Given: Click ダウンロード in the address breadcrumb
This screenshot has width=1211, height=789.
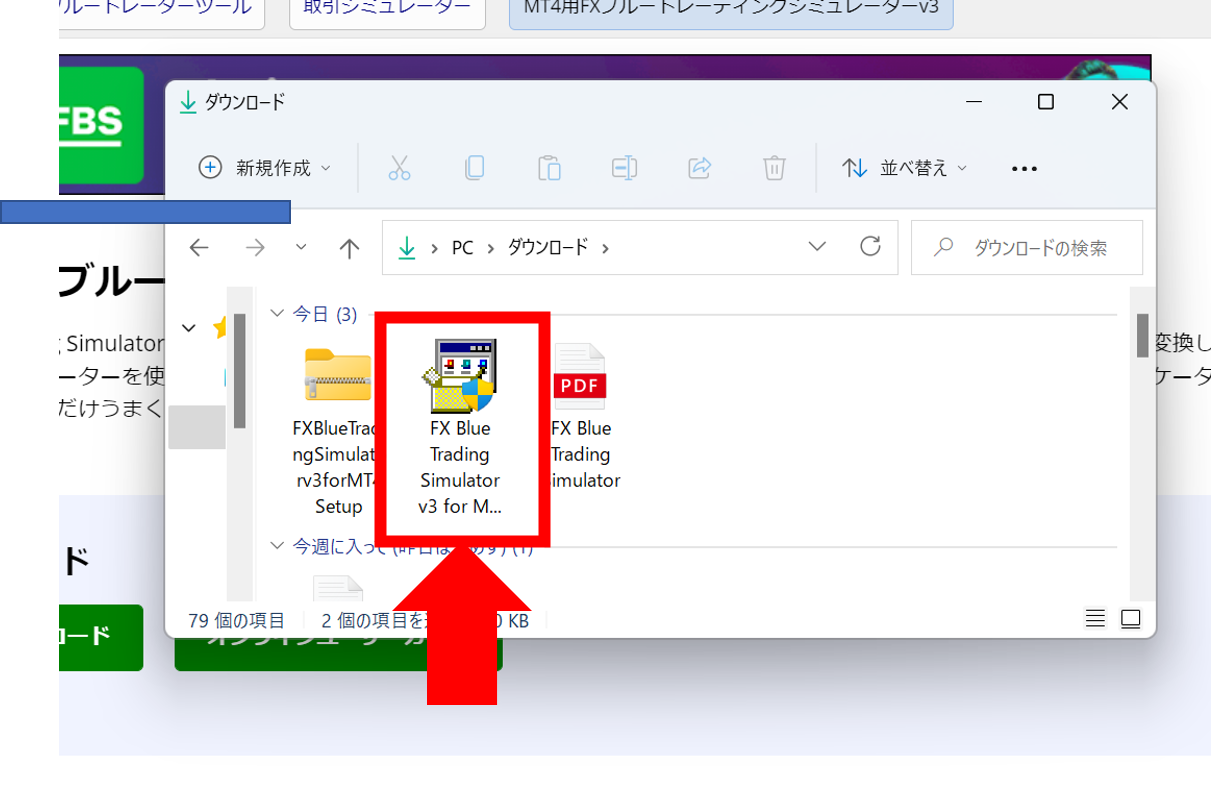Looking at the screenshot, I should (x=548, y=247).
